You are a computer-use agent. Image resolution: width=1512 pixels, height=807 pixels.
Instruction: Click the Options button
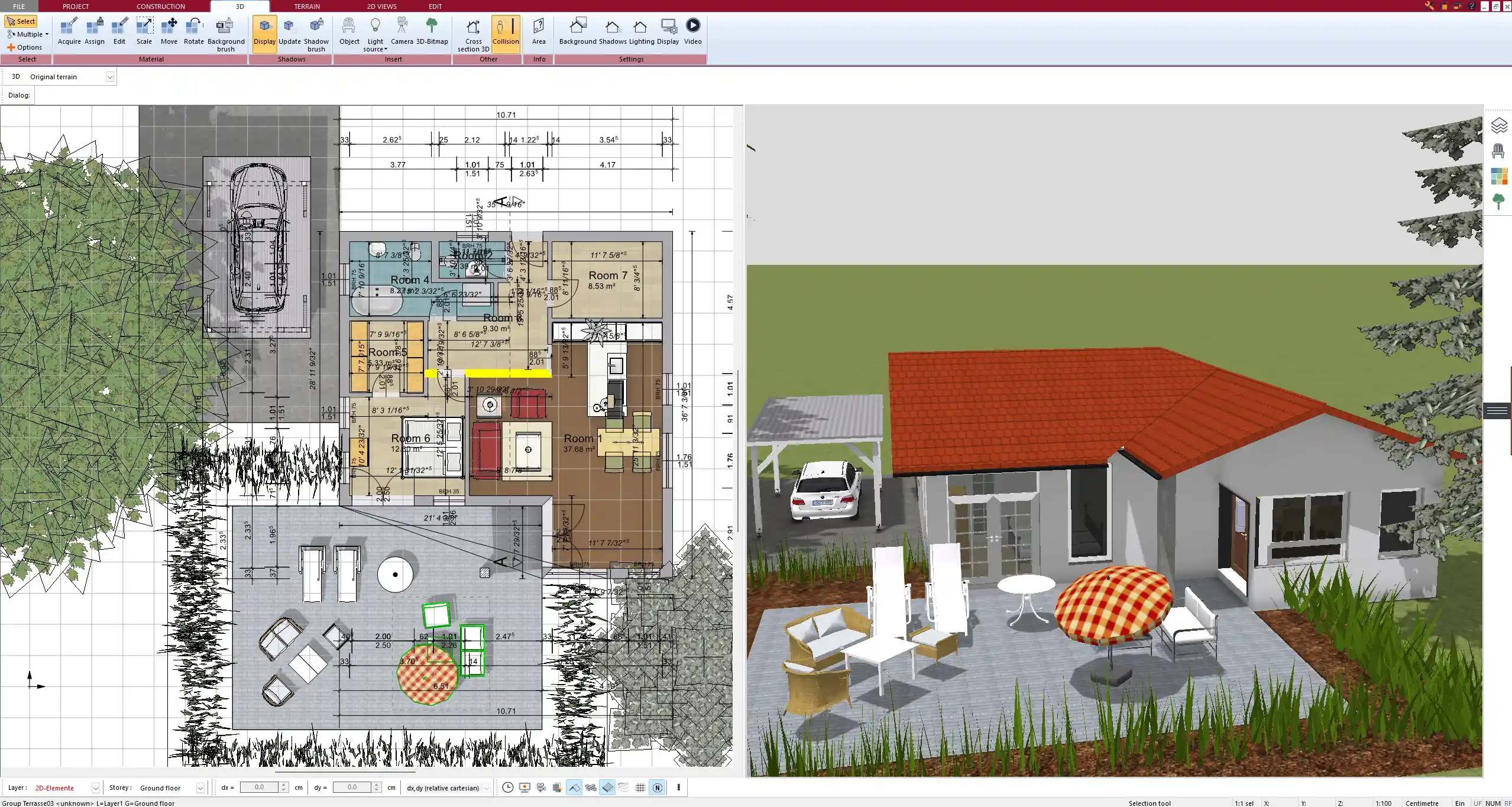(25, 47)
